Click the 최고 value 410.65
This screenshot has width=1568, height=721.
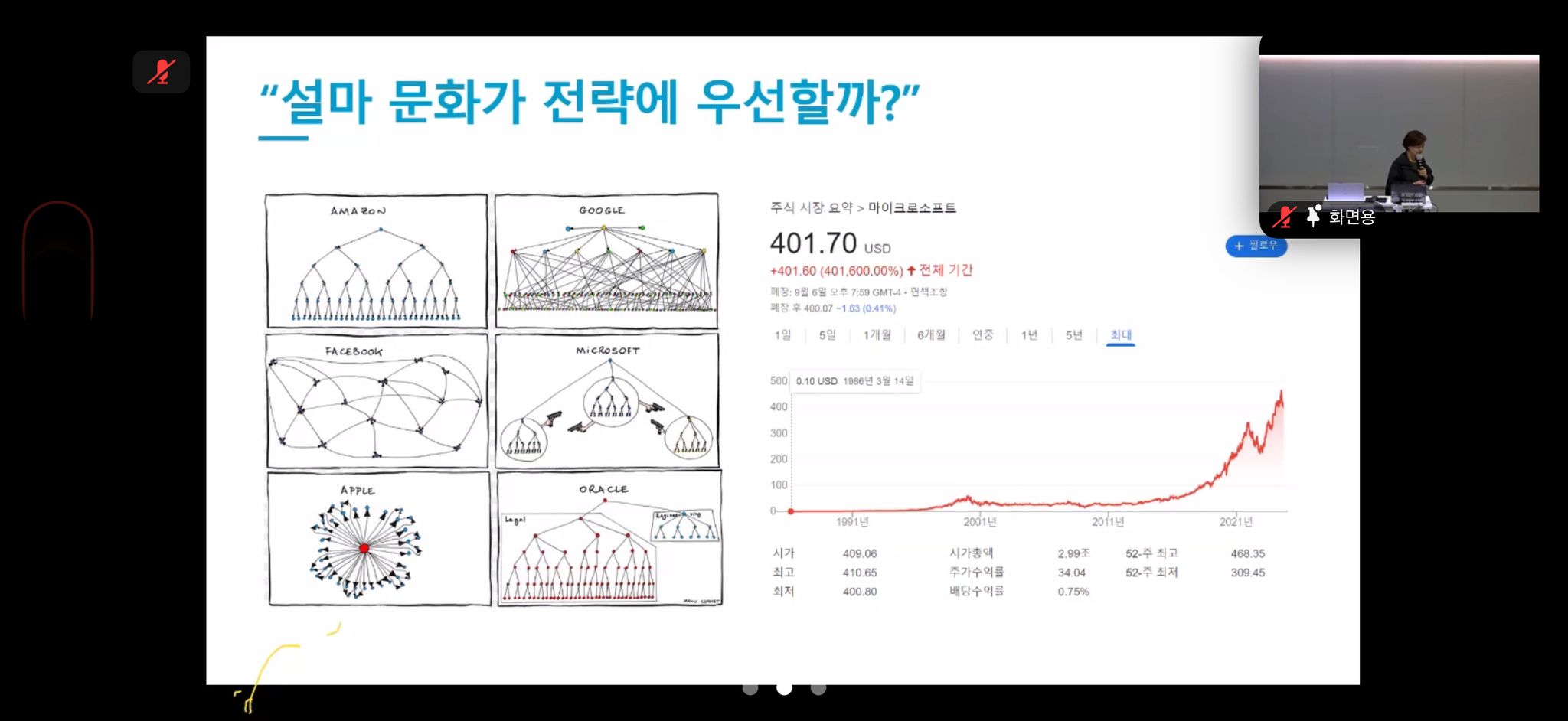(x=860, y=573)
